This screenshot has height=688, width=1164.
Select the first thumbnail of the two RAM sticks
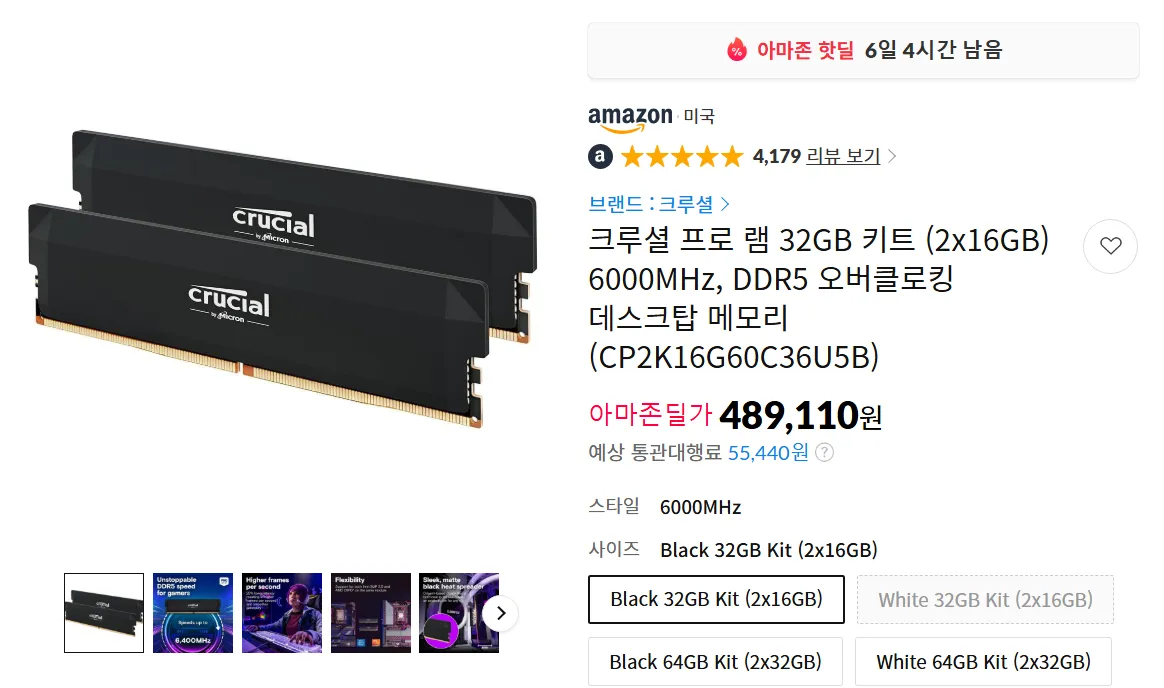pos(104,613)
